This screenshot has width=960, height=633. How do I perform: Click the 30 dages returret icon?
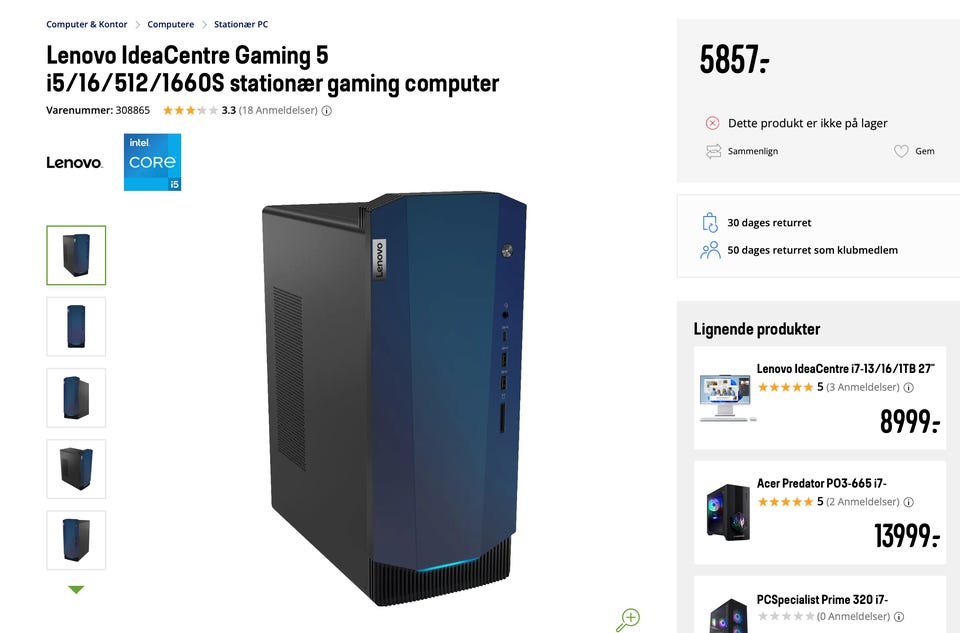pos(710,223)
